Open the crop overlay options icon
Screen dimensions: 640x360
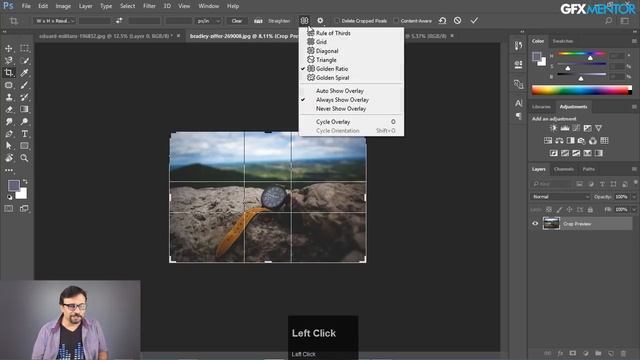304,20
